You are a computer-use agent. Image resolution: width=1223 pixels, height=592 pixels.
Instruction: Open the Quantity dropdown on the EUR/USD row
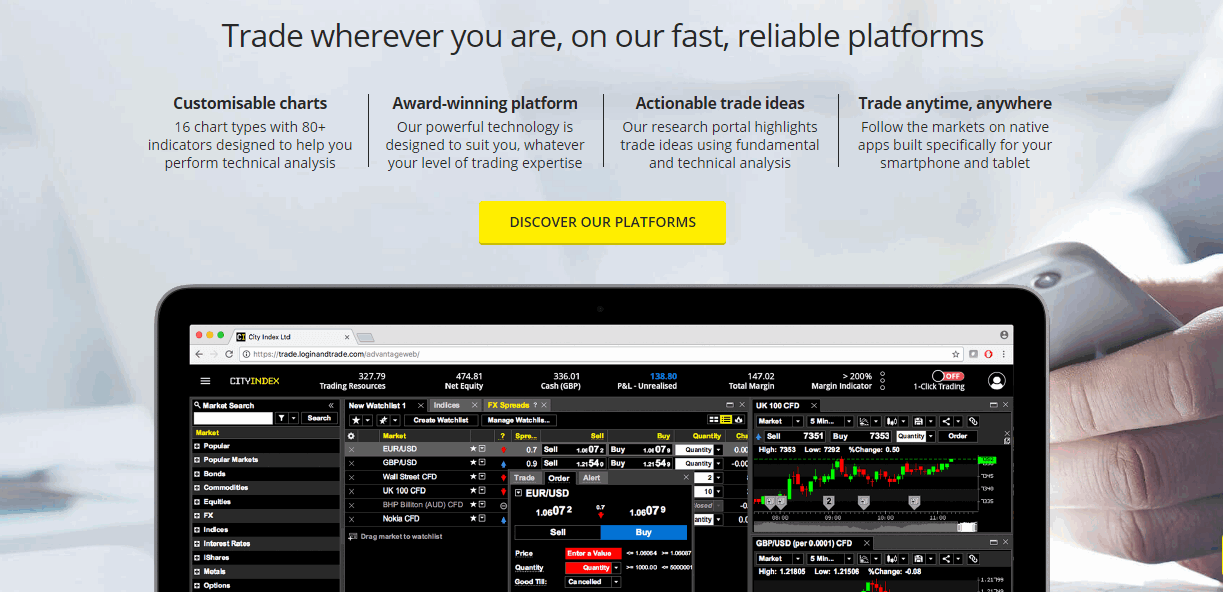(x=717, y=450)
